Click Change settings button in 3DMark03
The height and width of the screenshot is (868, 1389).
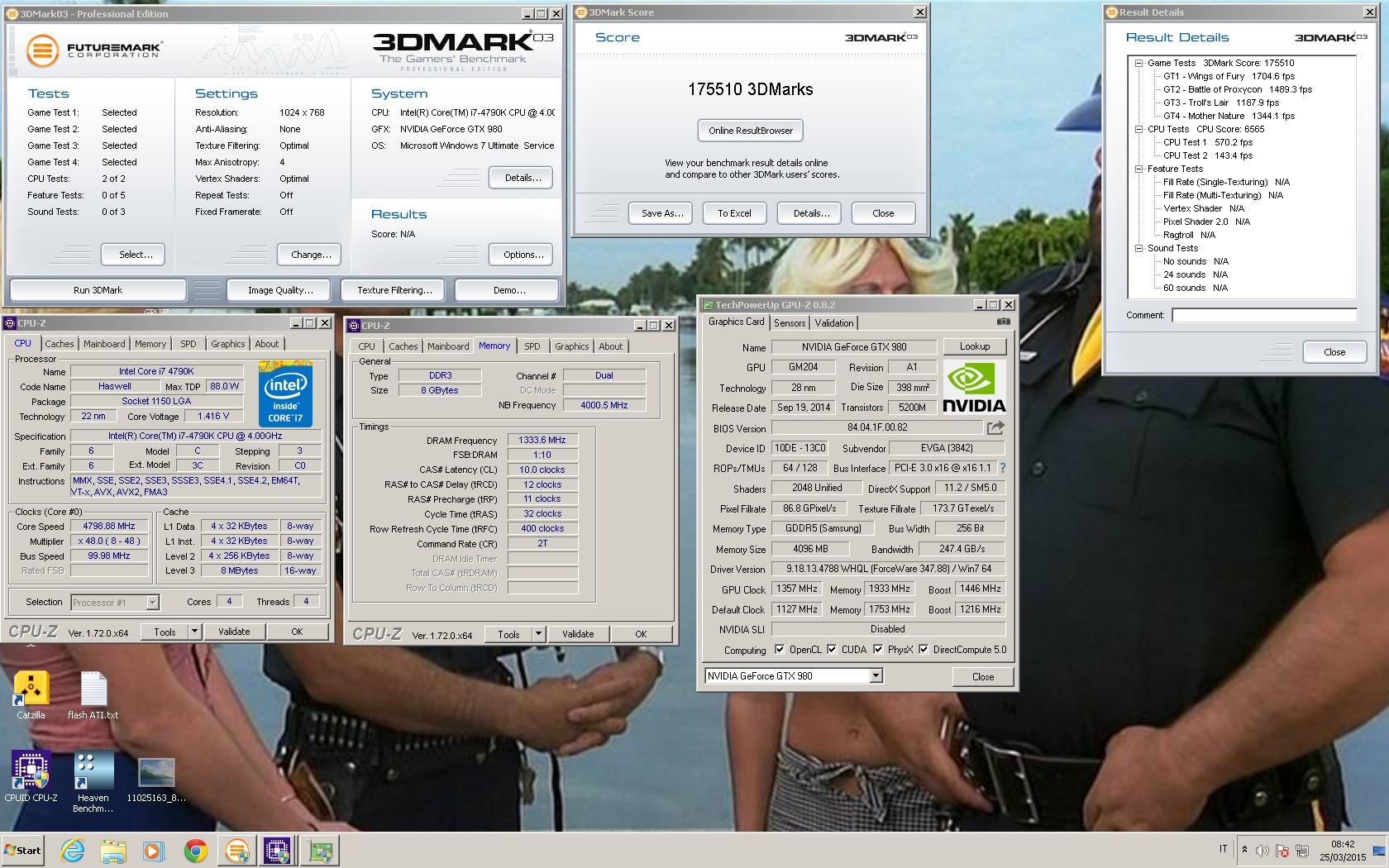tap(311, 255)
